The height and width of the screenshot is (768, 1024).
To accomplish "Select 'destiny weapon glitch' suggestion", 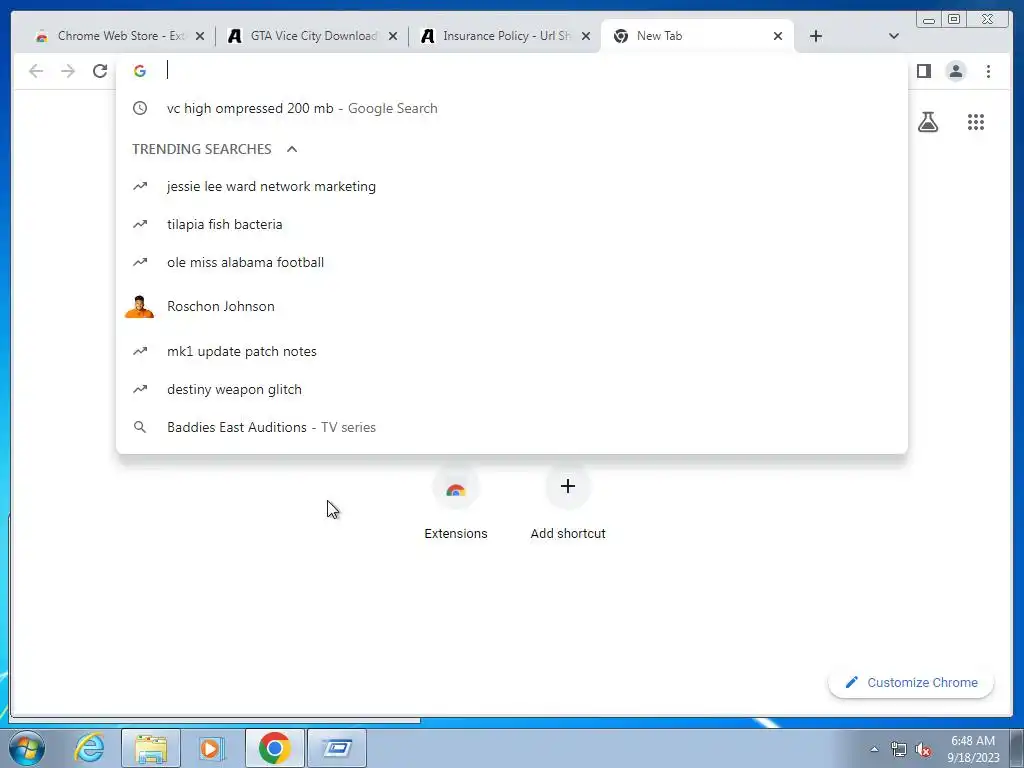I will point(511,390).
